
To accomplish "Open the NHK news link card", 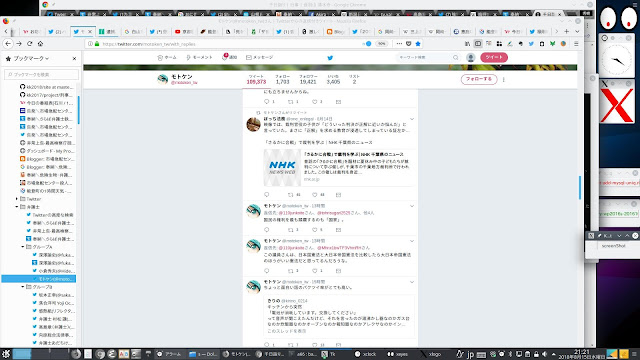I will point(338,168).
